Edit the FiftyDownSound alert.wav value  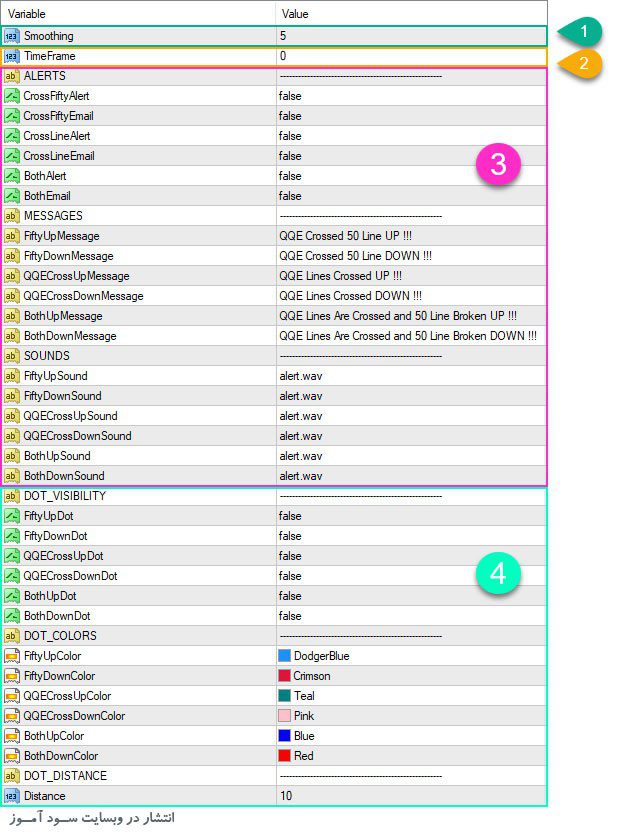click(x=301, y=396)
